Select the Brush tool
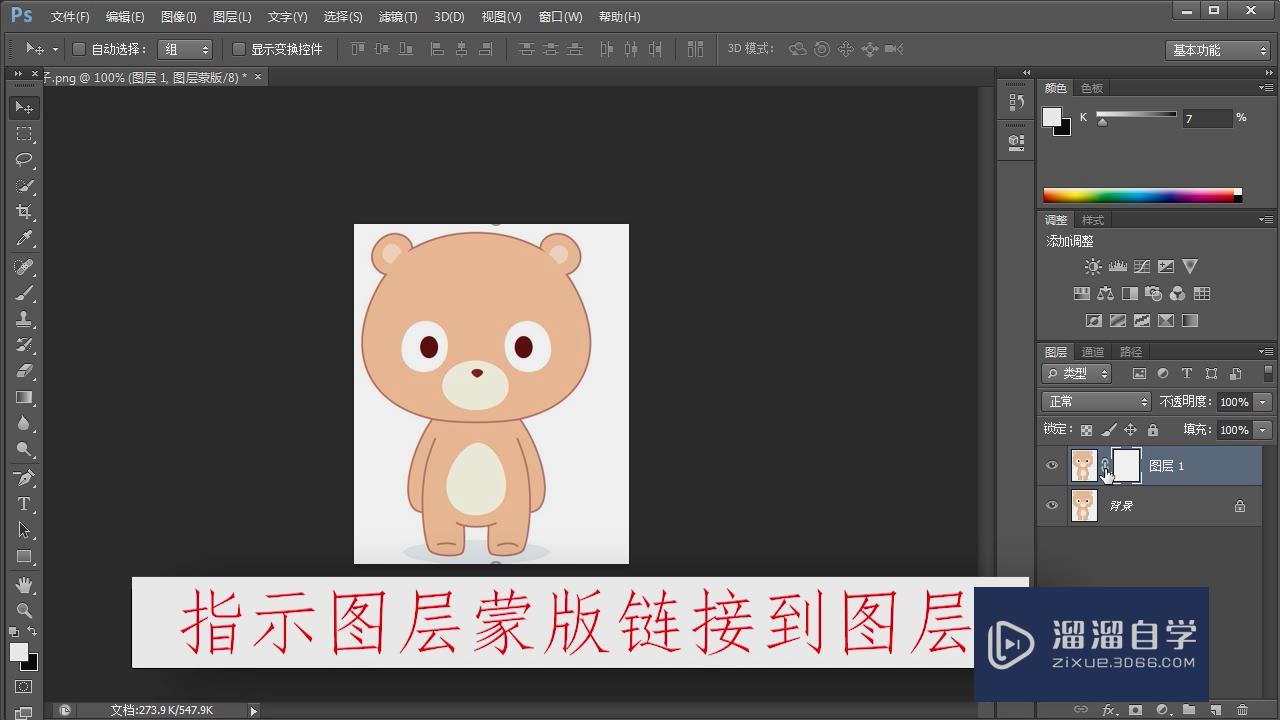The height and width of the screenshot is (720, 1280). pyautogui.click(x=24, y=293)
